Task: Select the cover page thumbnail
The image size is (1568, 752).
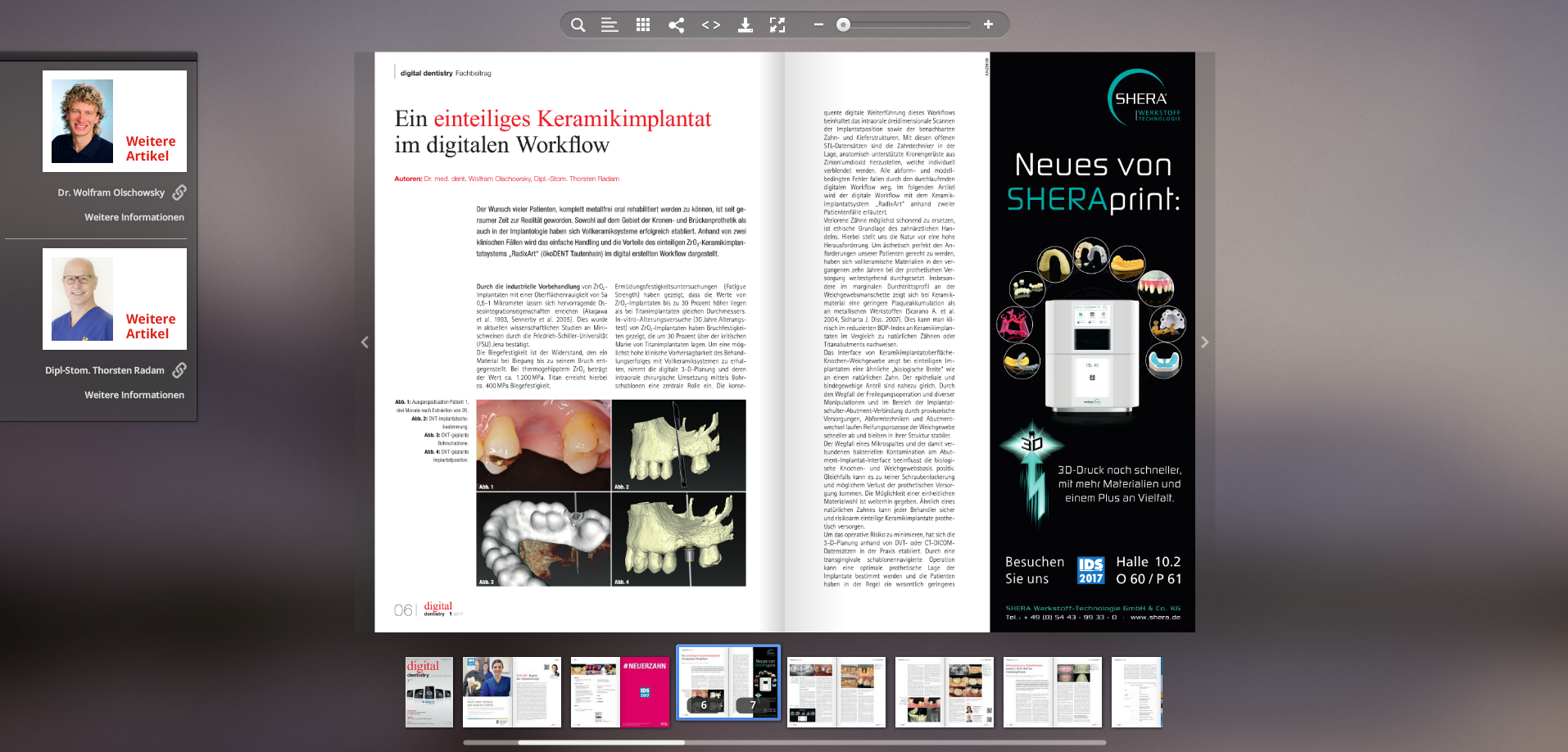Action: [429, 692]
